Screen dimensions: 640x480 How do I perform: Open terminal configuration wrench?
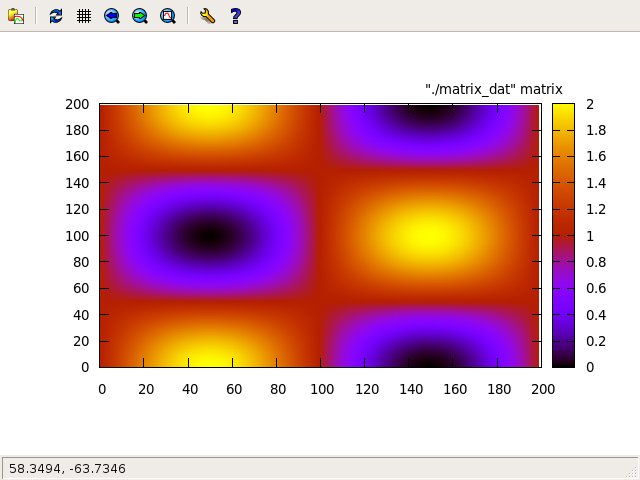click(207, 16)
